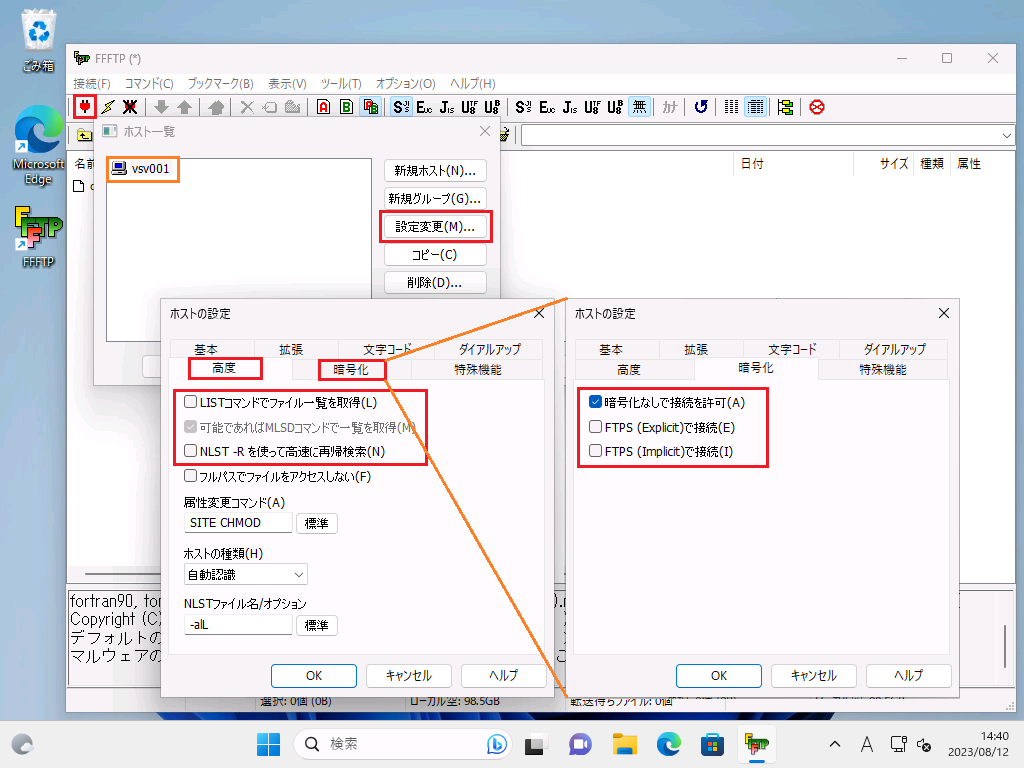1024x768 pixels.
Task: Click the 設定変更(M)... button
Action: [435, 227]
